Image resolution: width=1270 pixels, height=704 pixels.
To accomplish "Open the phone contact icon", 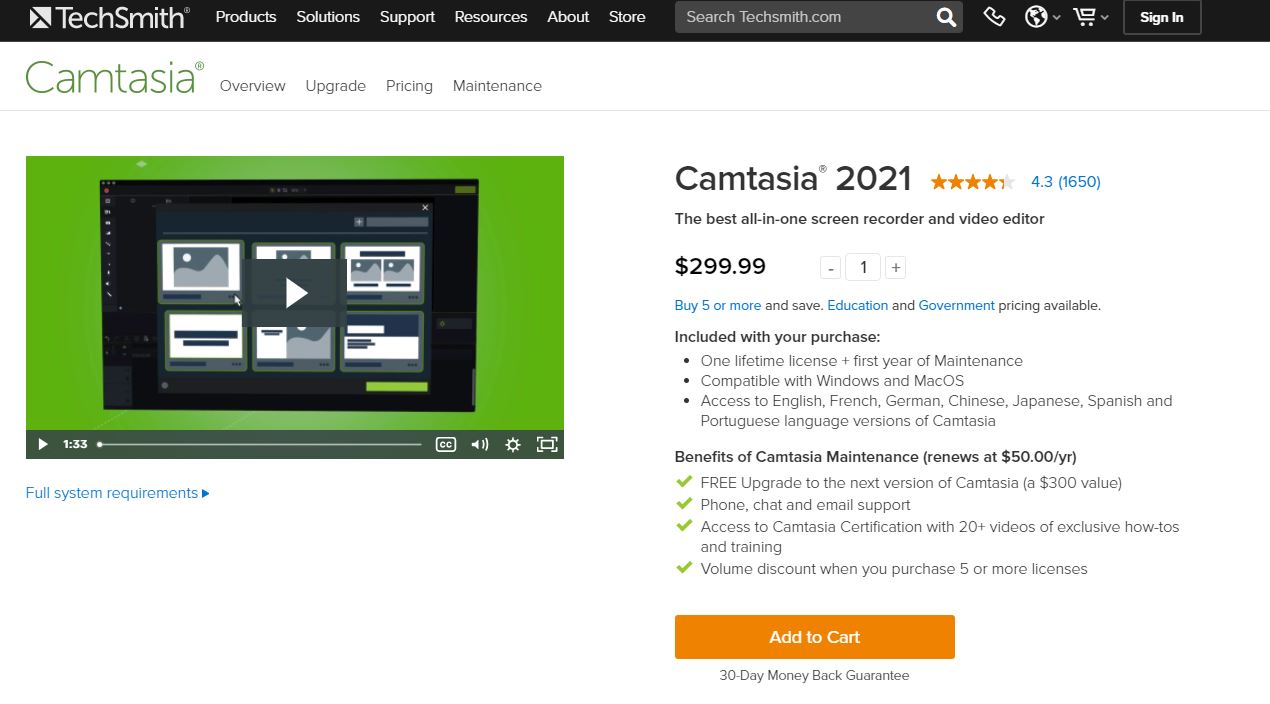I will tap(994, 17).
